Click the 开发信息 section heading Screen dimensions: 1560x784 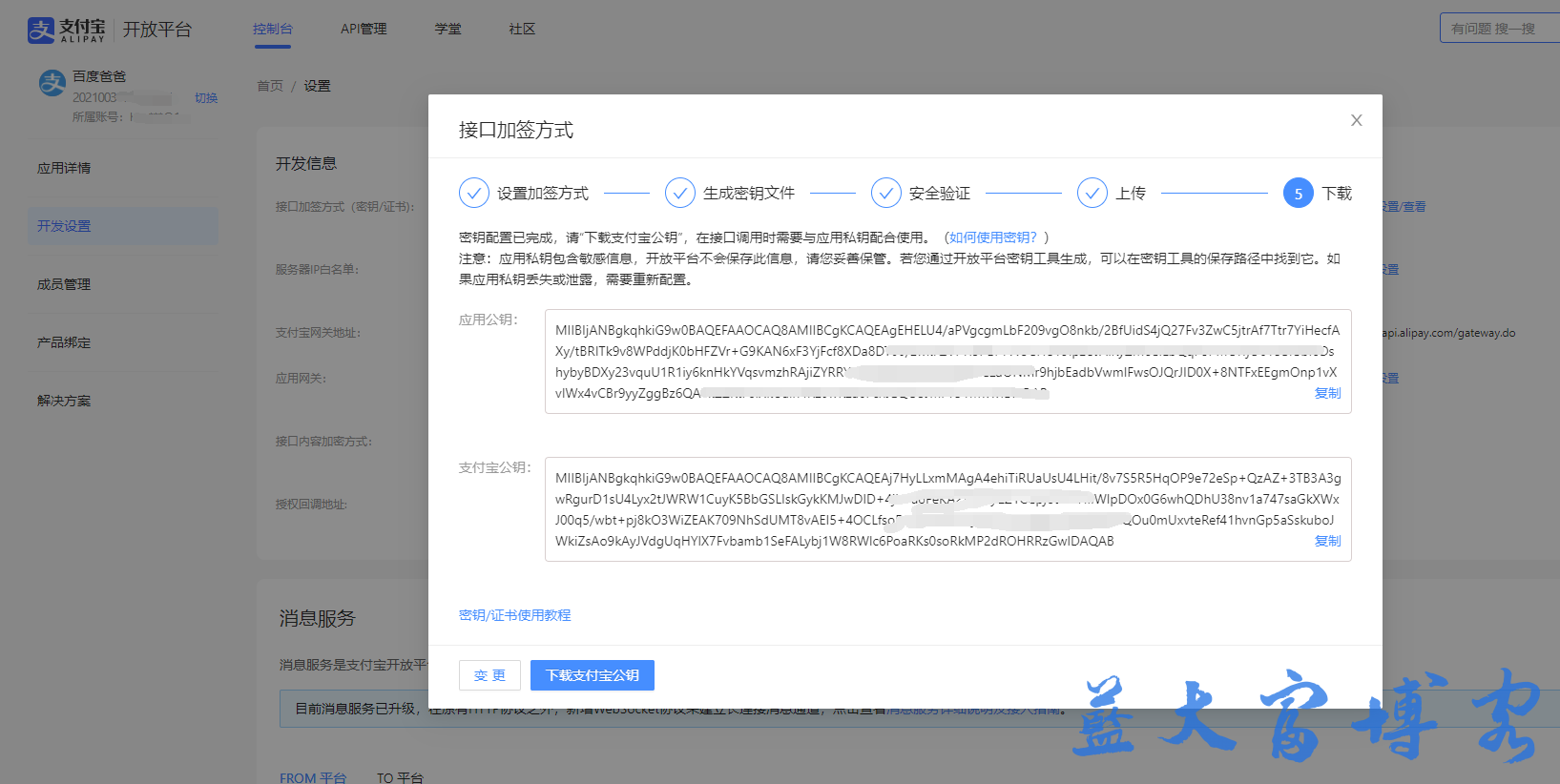(306, 163)
